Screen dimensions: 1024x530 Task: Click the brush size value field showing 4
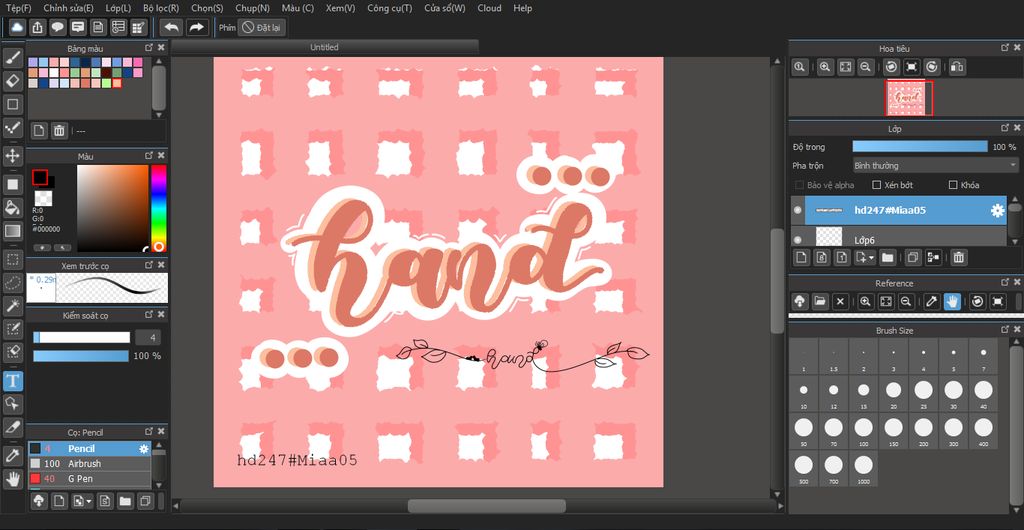tap(148, 337)
